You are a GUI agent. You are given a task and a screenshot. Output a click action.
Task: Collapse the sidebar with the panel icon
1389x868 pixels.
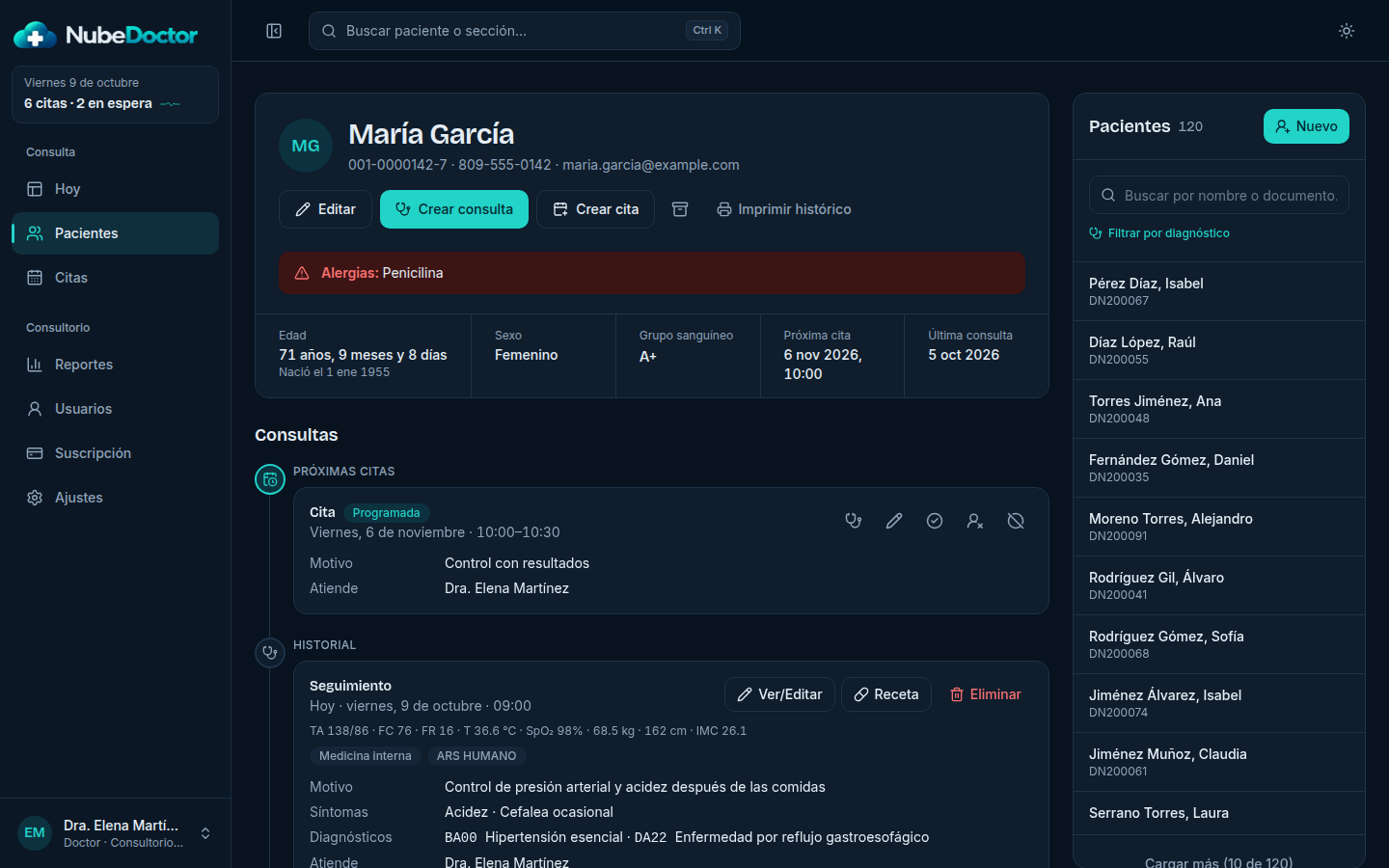pyautogui.click(x=274, y=31)
